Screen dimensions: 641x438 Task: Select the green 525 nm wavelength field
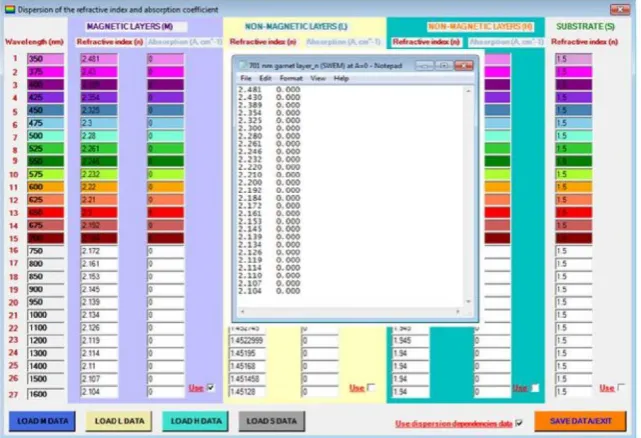click(46, 148)
